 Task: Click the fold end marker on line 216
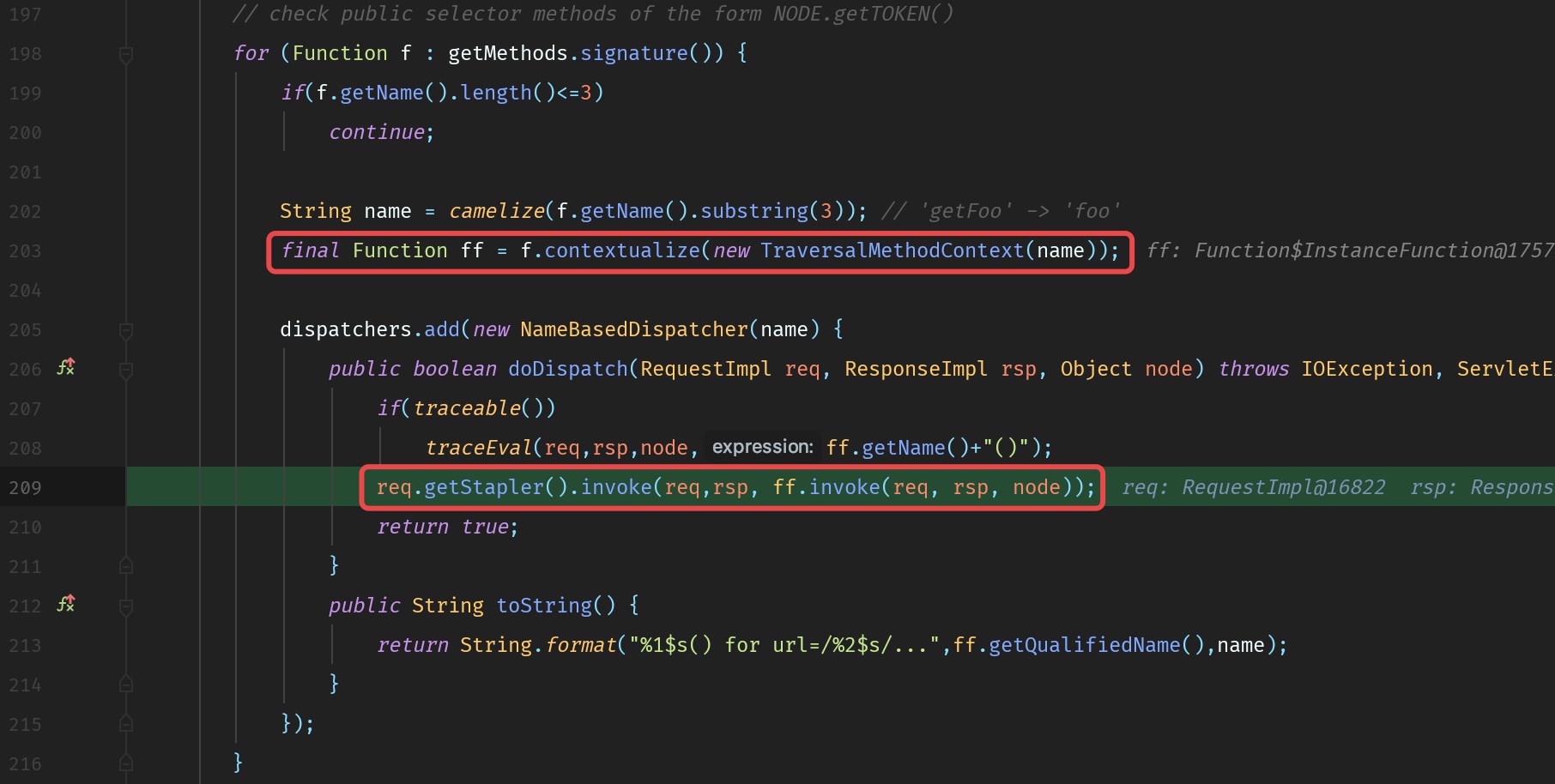126,763
